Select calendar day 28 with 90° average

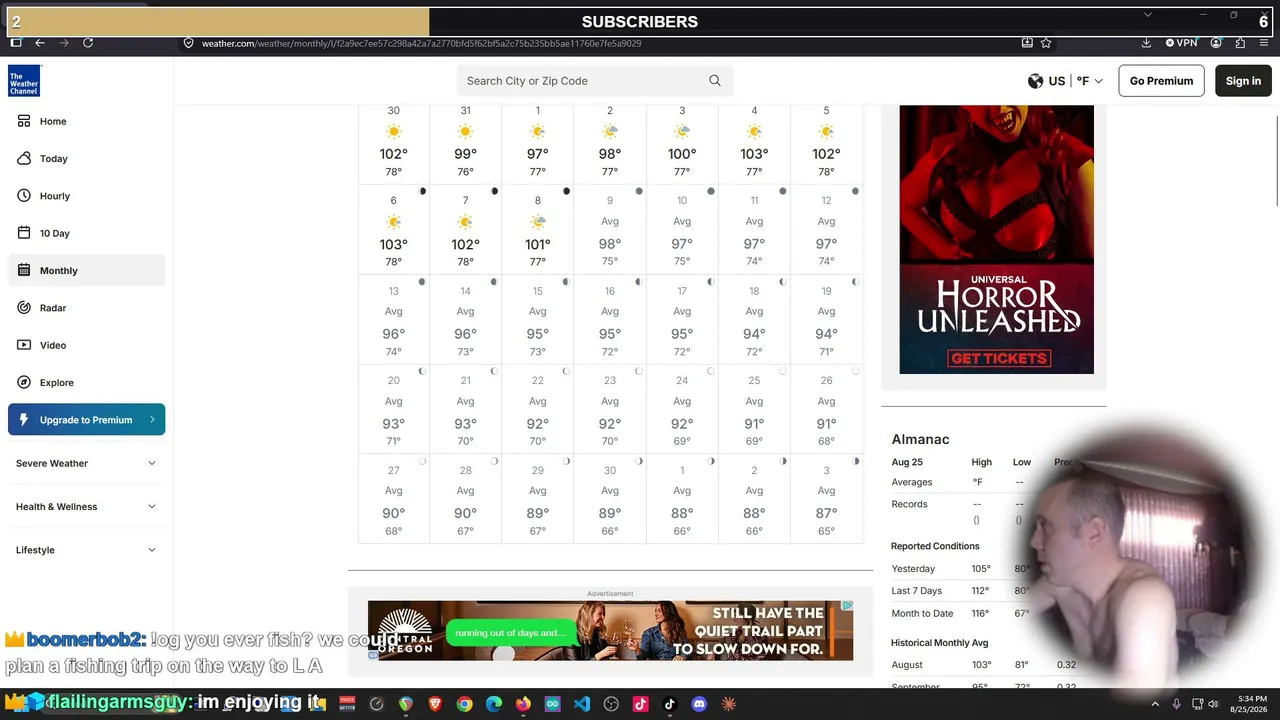pos(466,498)
